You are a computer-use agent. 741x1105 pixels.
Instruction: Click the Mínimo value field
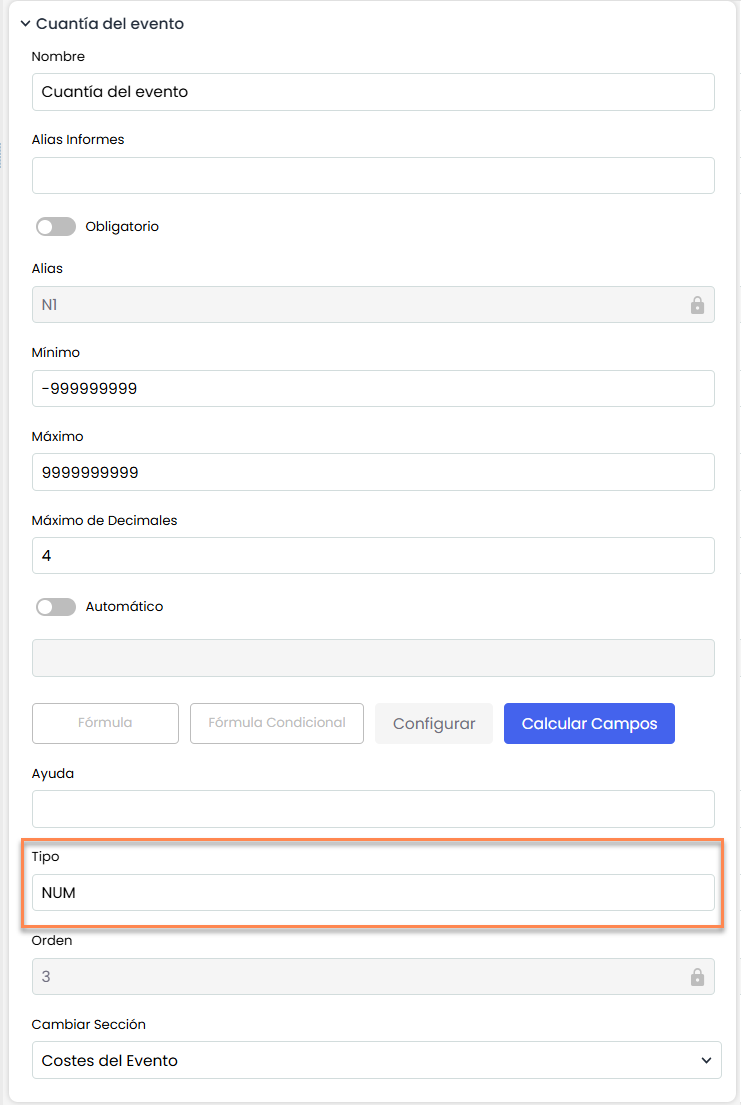coord(373,389)
